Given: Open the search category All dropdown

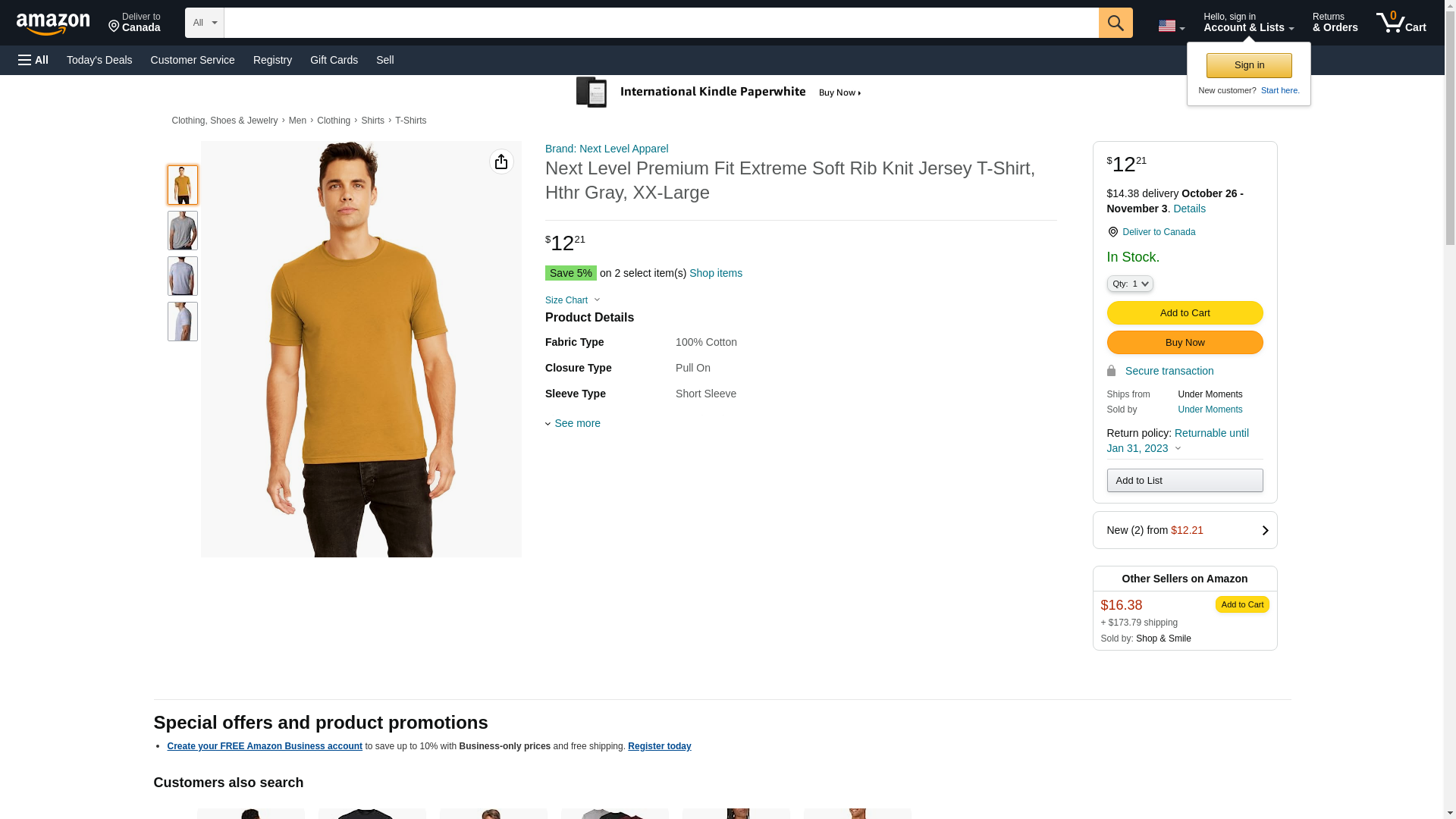Looking at the screenshot, I should [204, 23].
